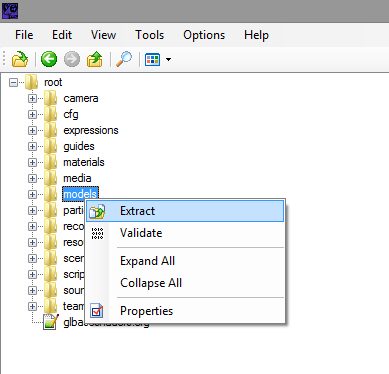Open the Edit menu
Image resolution: width=389 pixels, height=374 pixels.
point(62,35)
